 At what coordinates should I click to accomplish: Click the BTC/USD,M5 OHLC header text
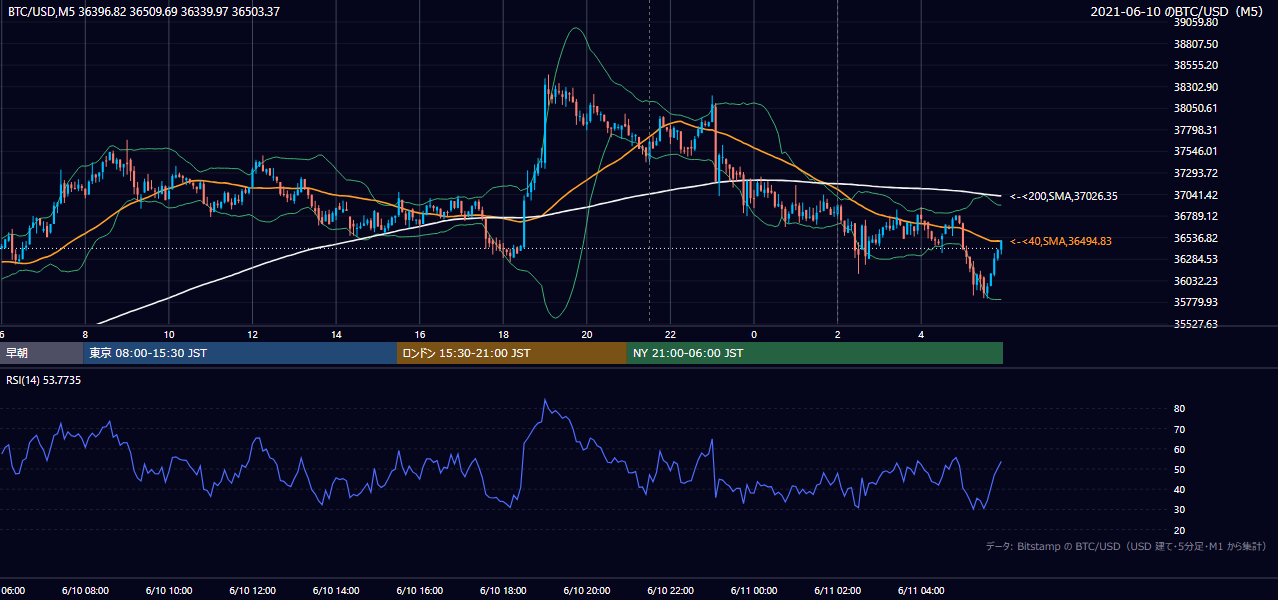pyautogui.click(x=144, y=11)
